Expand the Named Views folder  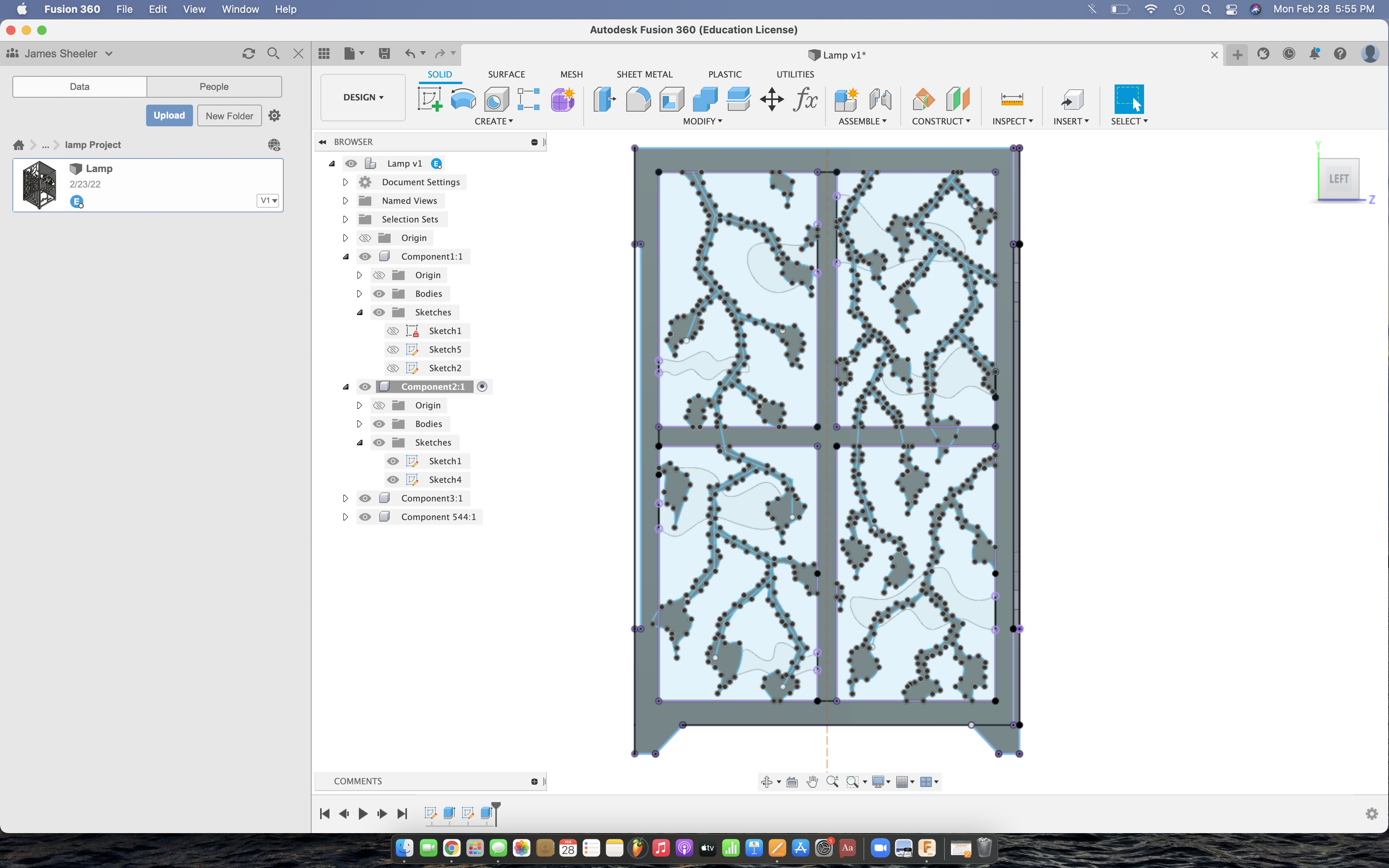[x=345, y=200]
